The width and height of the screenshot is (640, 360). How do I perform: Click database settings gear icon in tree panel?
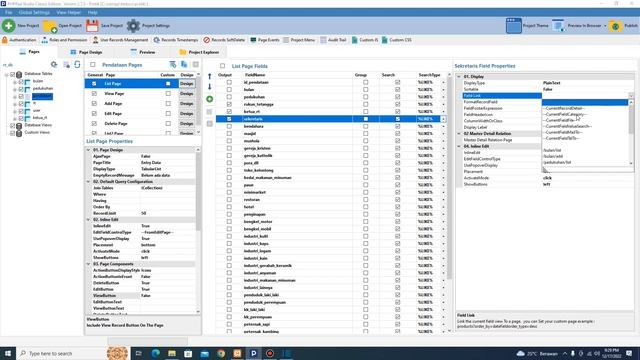[x=54, y=64]
